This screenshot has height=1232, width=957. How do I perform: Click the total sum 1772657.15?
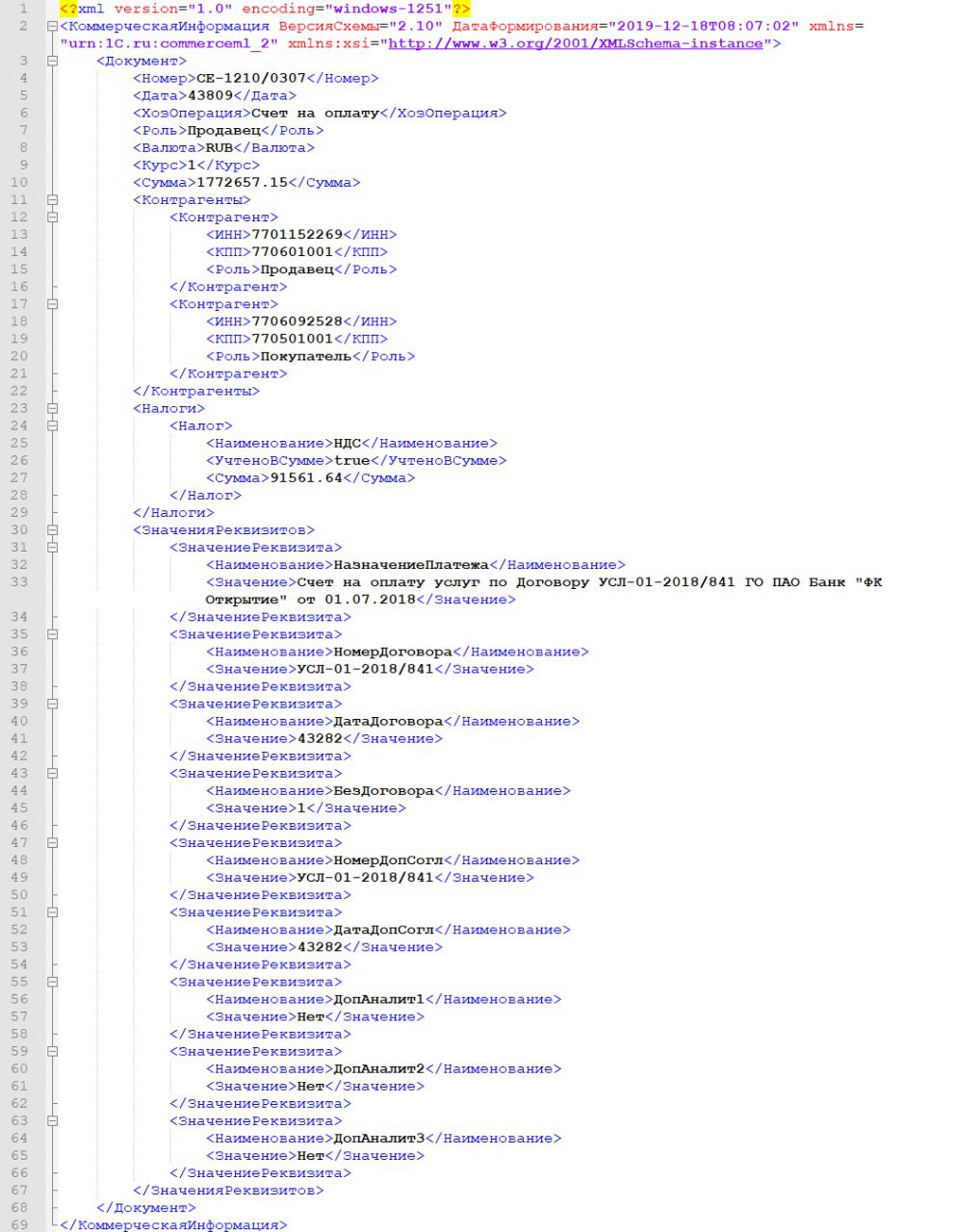coord(242,182)
